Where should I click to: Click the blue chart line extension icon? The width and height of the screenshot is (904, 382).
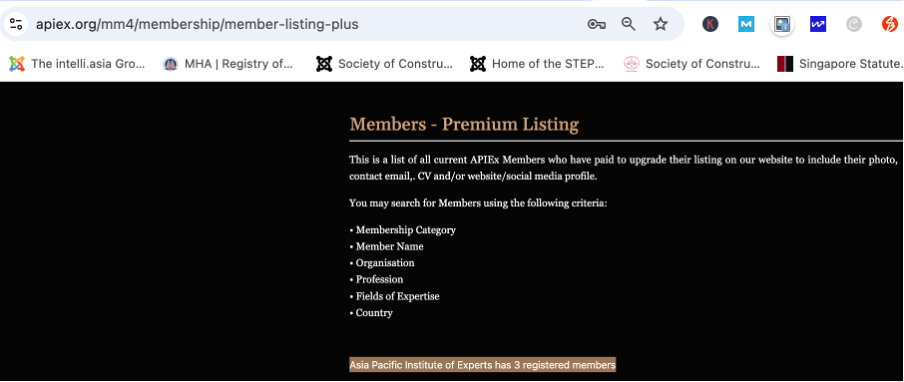click(818, 24)
